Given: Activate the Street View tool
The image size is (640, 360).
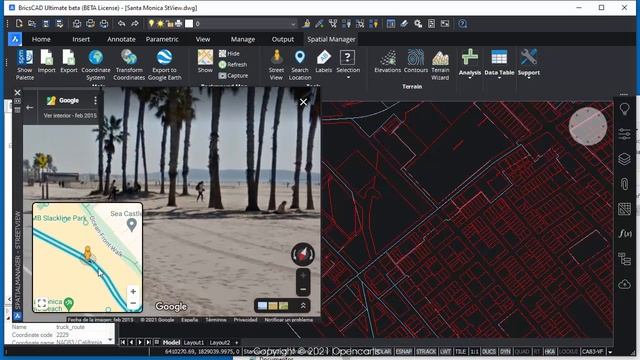Looking at the screenshot, I should click(276, 64).
